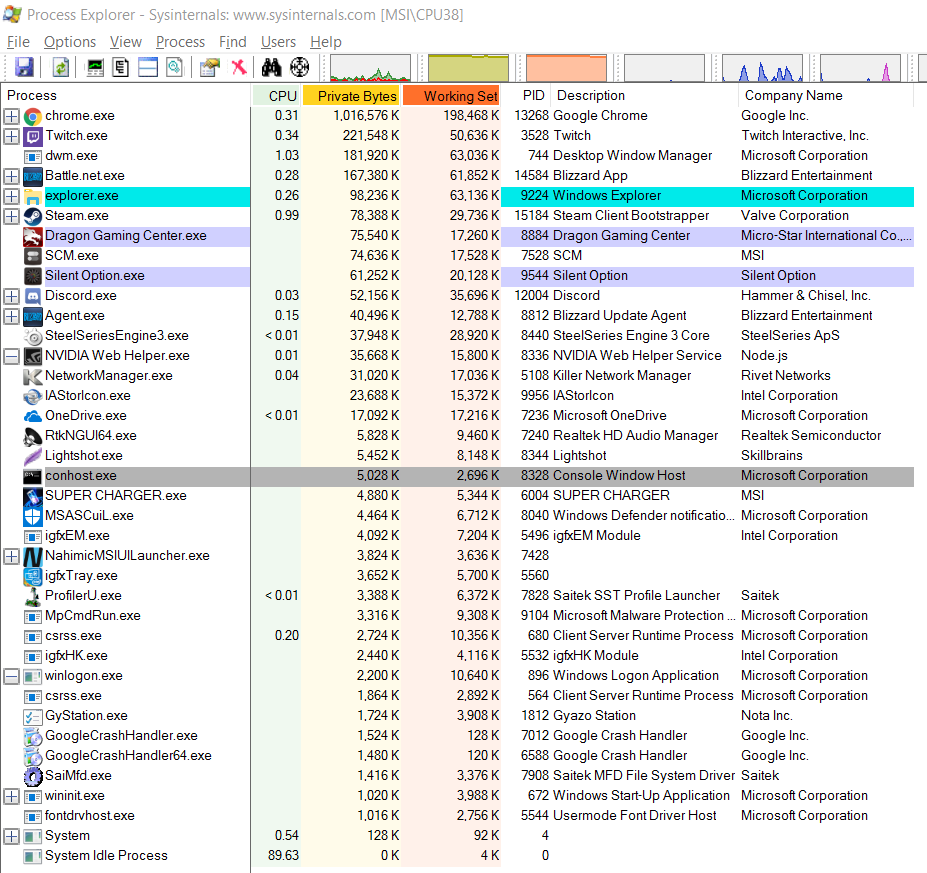Click the Discord.exe process icon

[x=33, y=296]
